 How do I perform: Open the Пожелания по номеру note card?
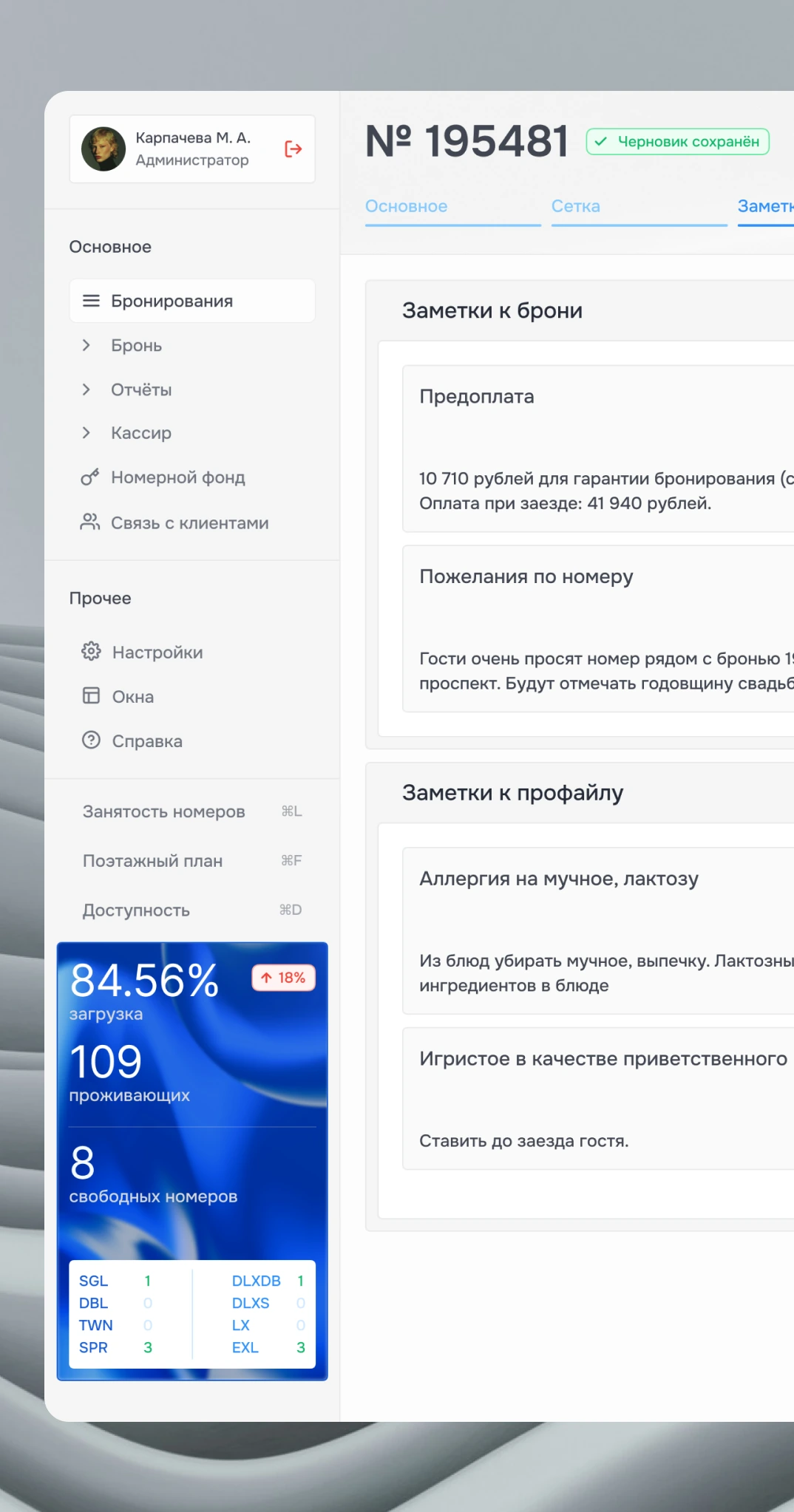[x=598, y=629]
